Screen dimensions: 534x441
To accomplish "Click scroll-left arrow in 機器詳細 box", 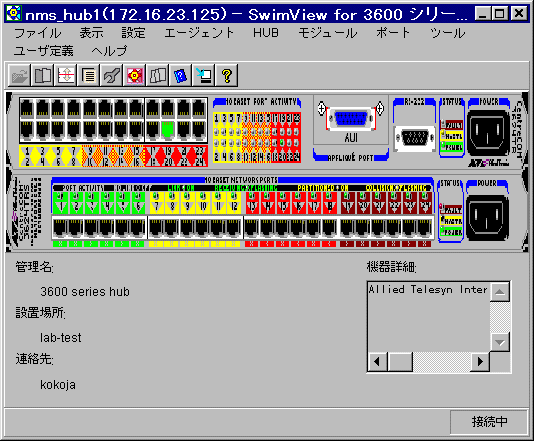I will (377, 361).
